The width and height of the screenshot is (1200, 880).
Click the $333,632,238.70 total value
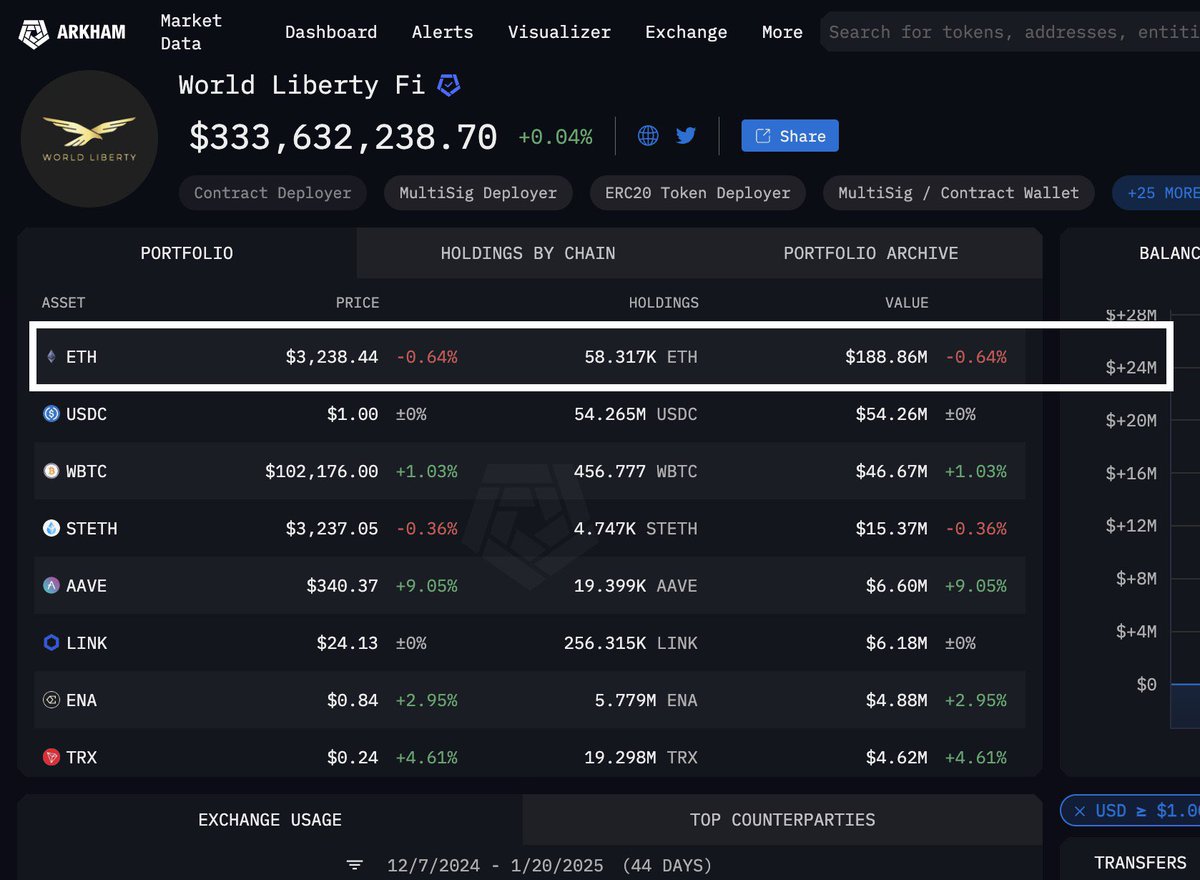343,137
